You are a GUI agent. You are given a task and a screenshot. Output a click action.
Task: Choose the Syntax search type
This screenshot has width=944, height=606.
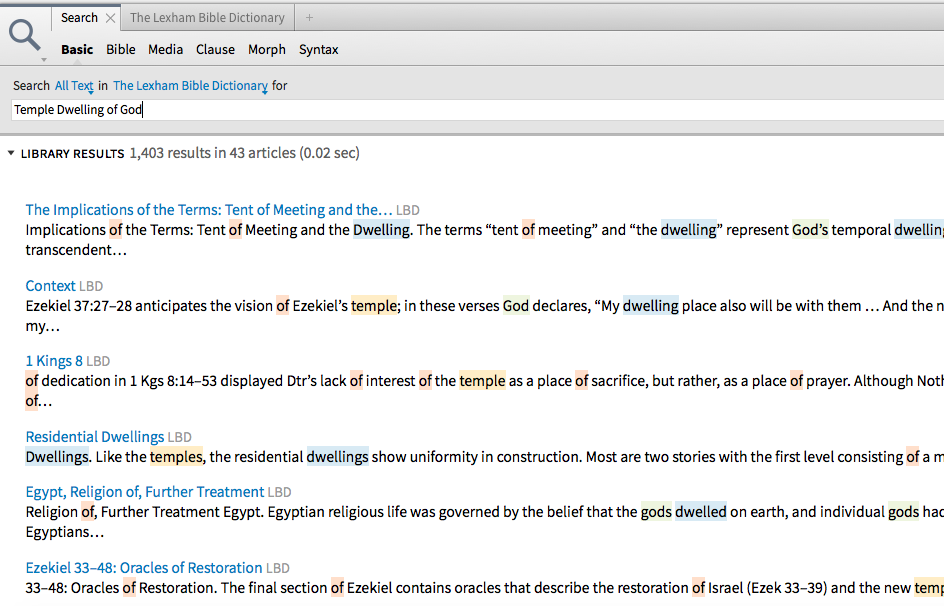(318, 49)
